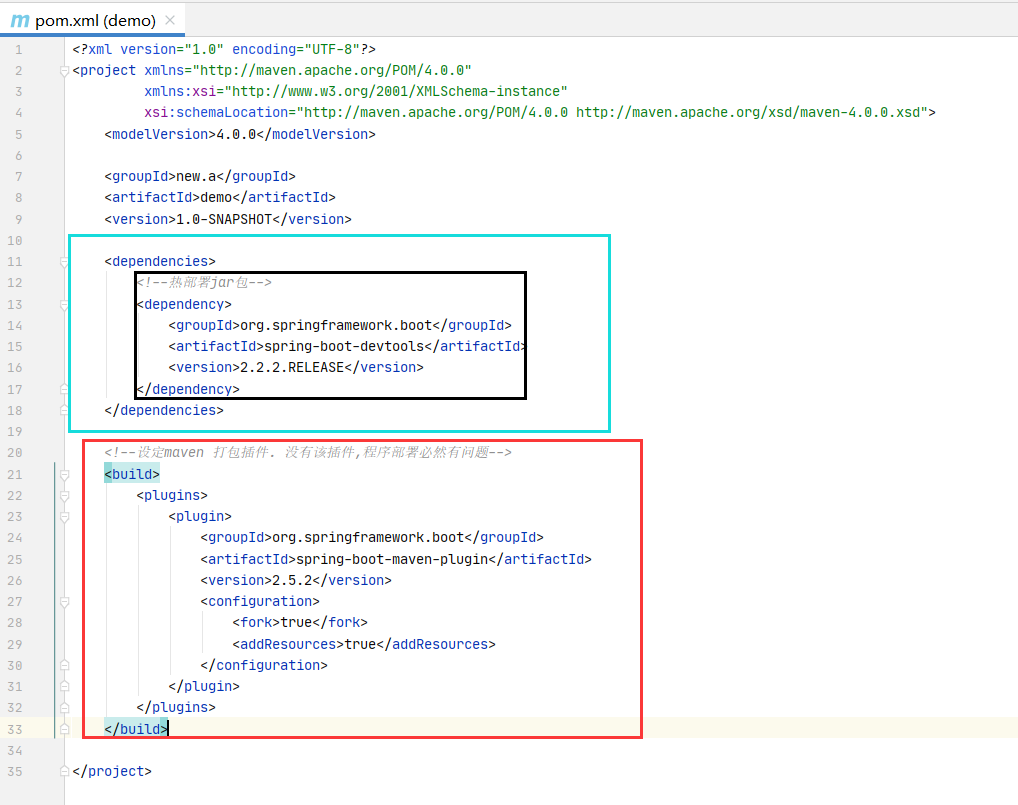Image resolution: width=1018 pixels, height=805 pixels.
Task: Click the closing </build> tag
Action: pyautogui.click(x=136, y=729)
